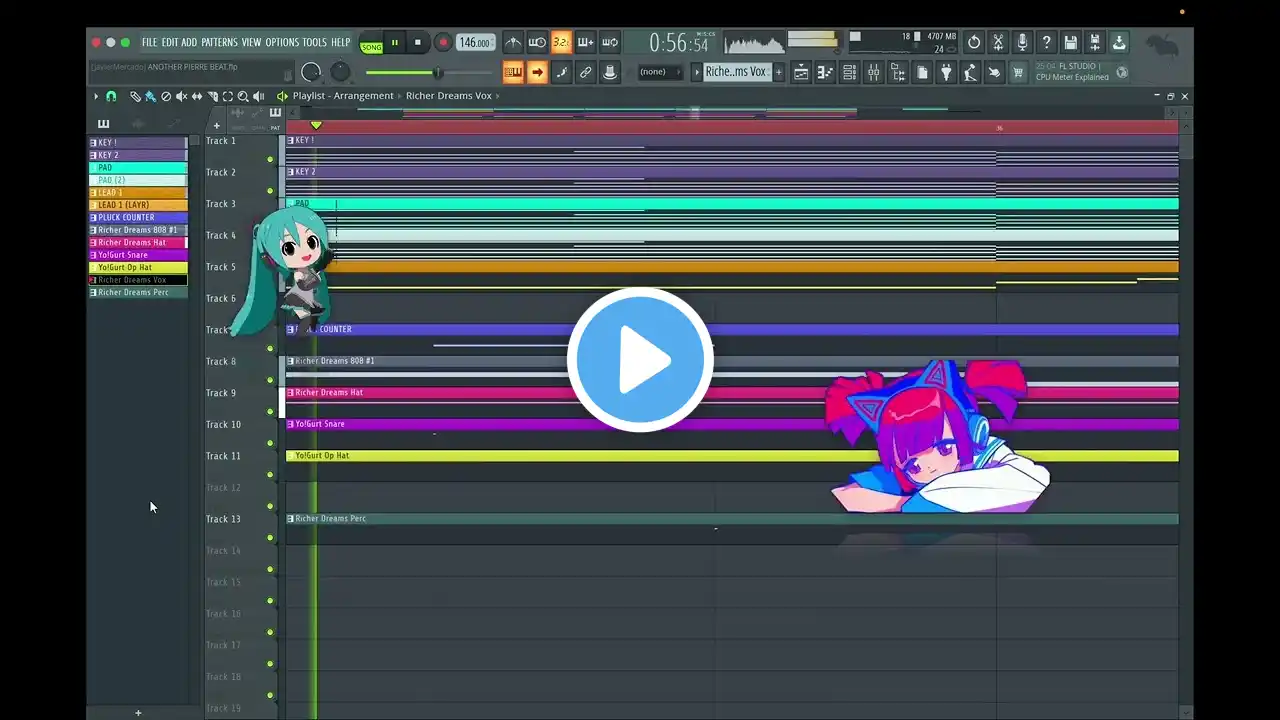Toggle wait for input before recording
Viewport: 1280px width, 720px height.
coord(537,42)
